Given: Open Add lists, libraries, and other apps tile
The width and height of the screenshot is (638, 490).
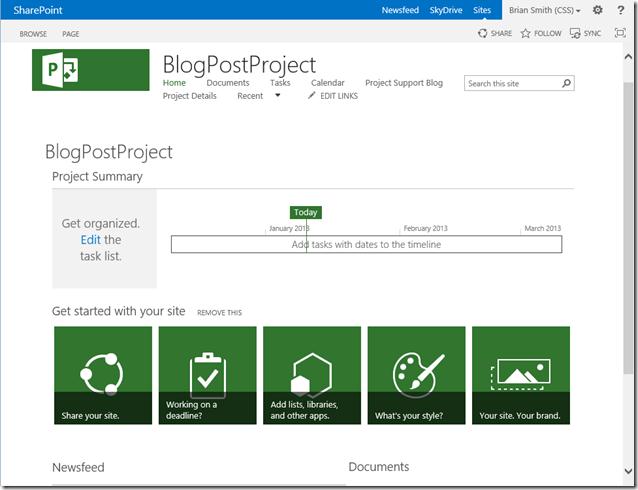Looking at the screenshot, I should coord(312,375).
